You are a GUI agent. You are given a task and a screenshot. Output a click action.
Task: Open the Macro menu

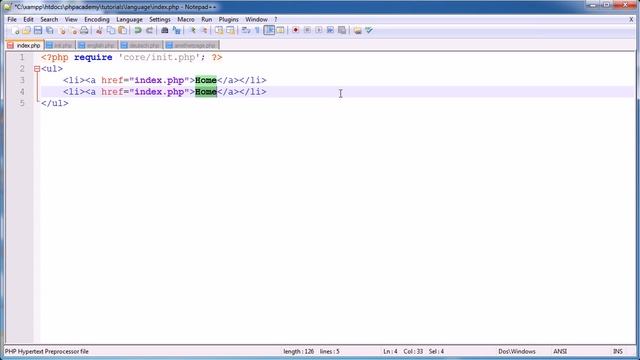pos(186,19)
